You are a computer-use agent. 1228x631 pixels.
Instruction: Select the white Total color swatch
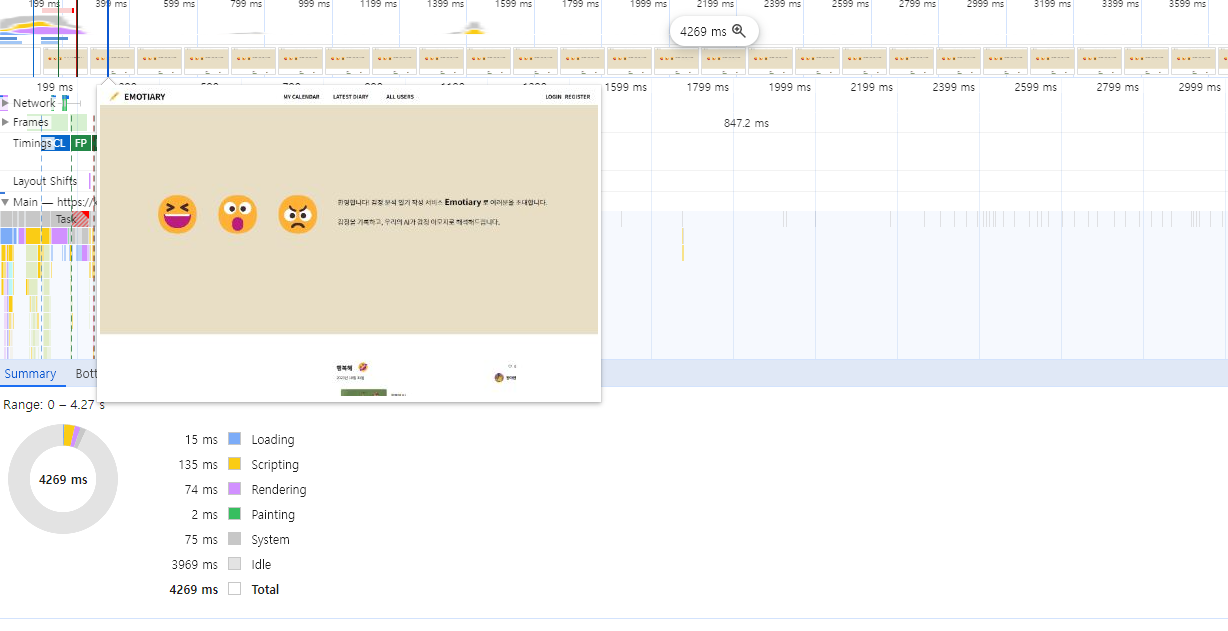[x=235, y=589]
